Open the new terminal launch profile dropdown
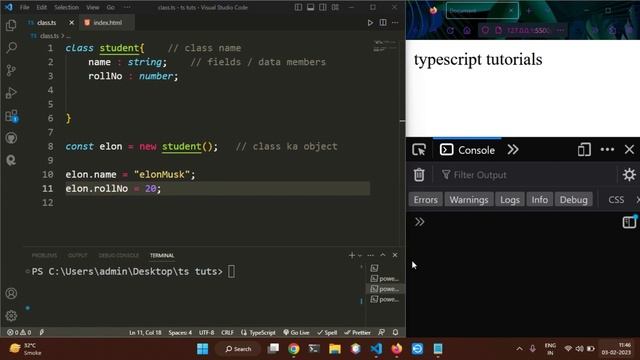The width and height of the screenshot is (640, 360). click(x=360, y=256)
